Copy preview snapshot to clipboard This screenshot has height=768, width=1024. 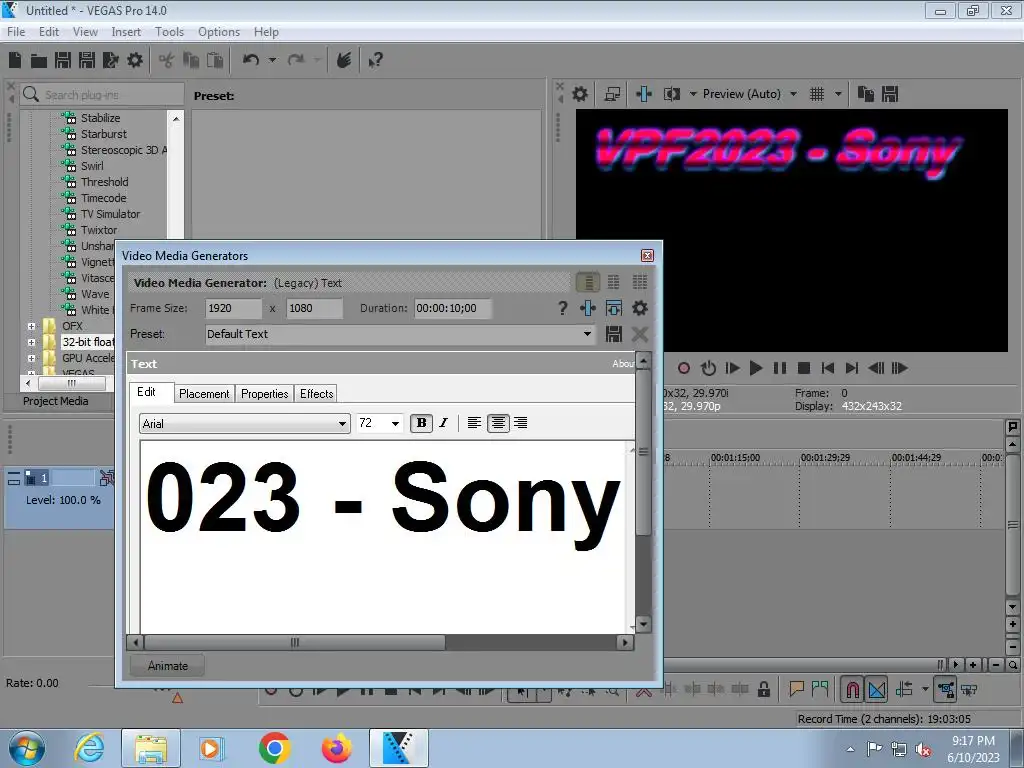point(865,94)
